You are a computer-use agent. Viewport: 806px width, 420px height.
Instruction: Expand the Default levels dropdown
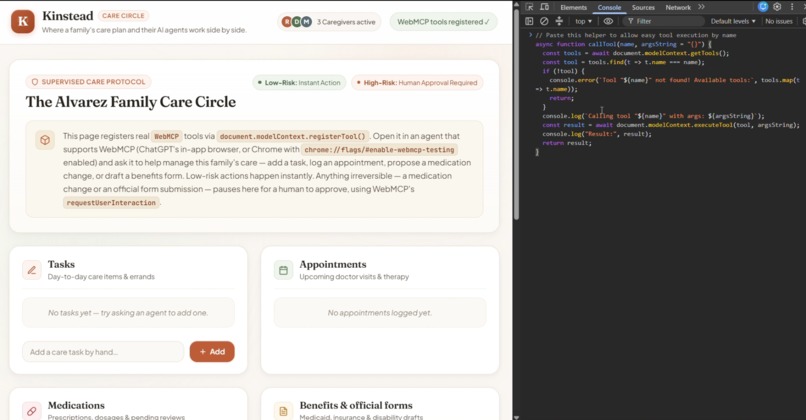tap(732, 21)
